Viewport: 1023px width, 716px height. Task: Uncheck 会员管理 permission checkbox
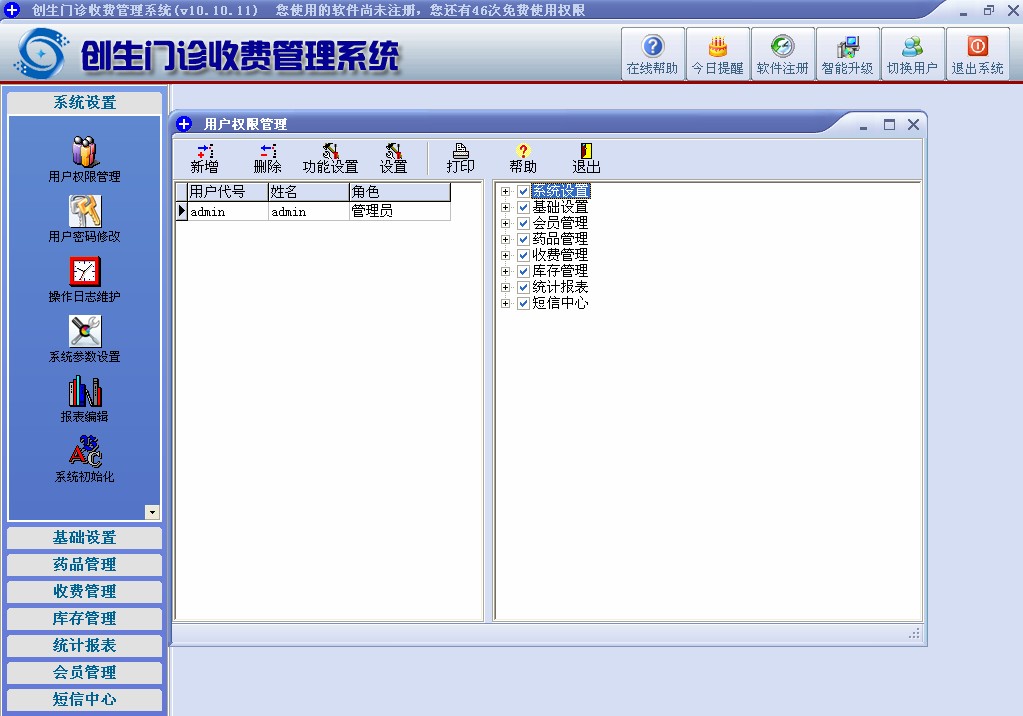click(523, 223)
